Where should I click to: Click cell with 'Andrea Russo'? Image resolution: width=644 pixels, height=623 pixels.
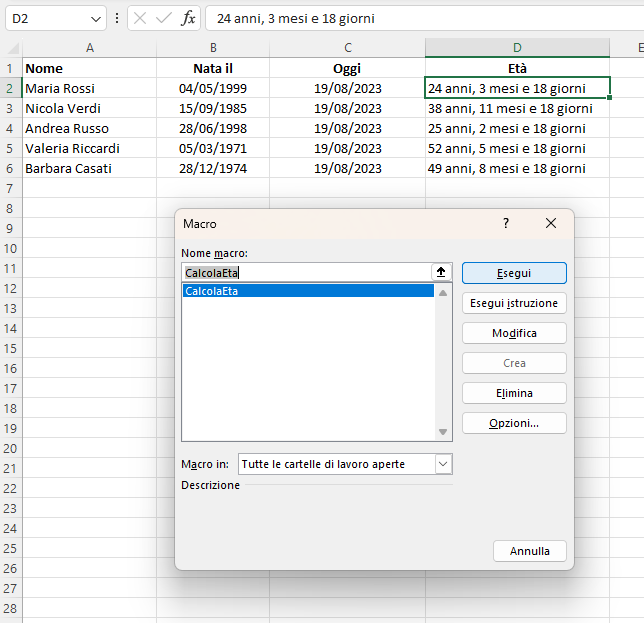pyautogui.click(x=90, y=129)
